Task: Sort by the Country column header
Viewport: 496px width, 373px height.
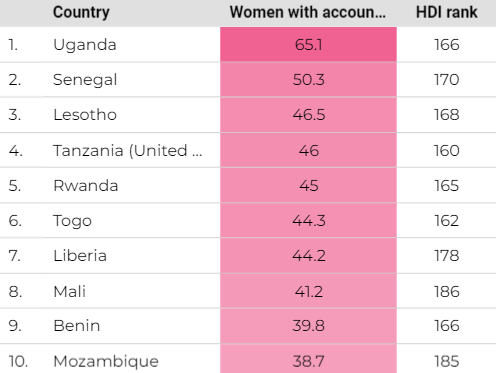Action: coord(81,12)
